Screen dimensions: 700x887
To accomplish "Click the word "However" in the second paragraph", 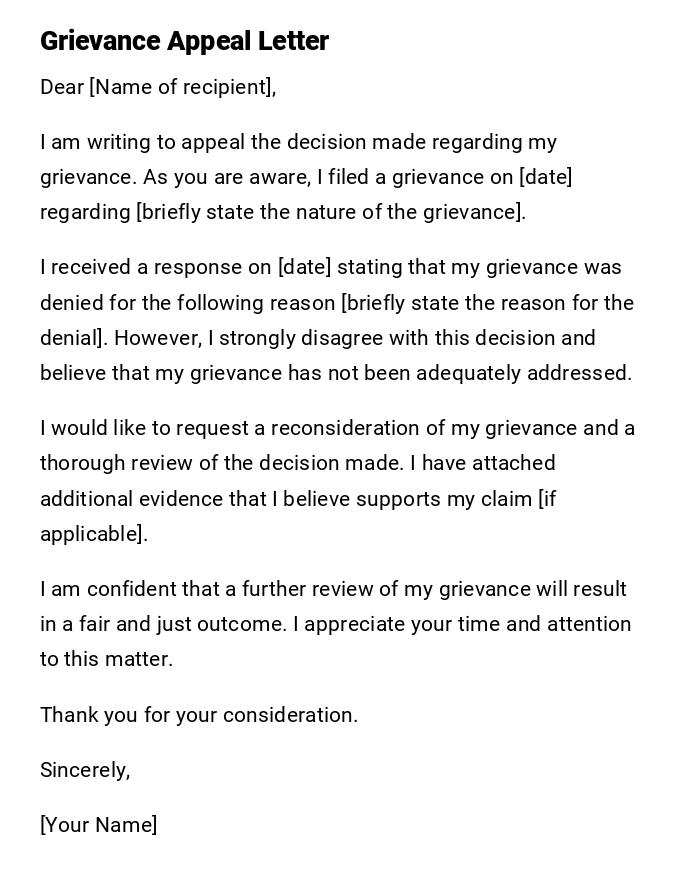I will (x=158, y=338).
